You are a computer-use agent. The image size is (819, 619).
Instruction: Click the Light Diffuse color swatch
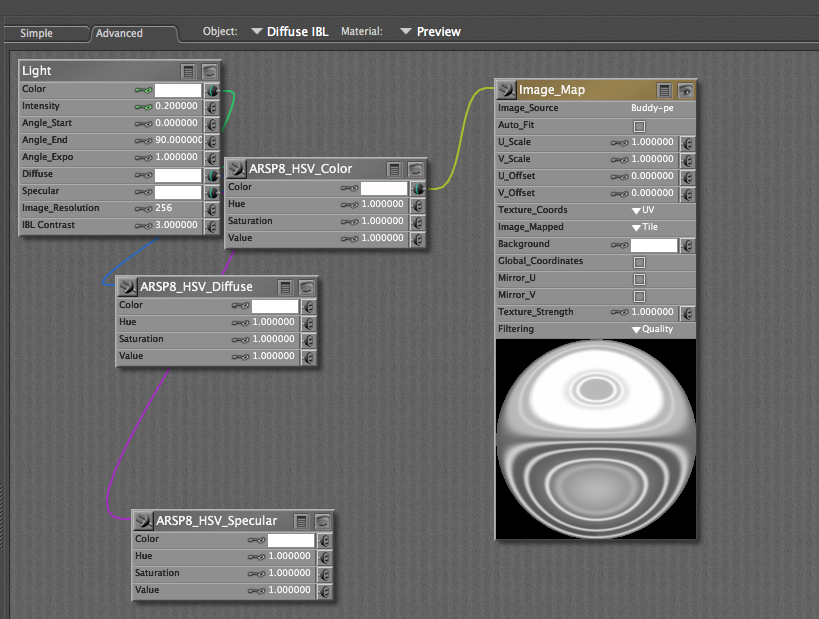pos(178,175)
